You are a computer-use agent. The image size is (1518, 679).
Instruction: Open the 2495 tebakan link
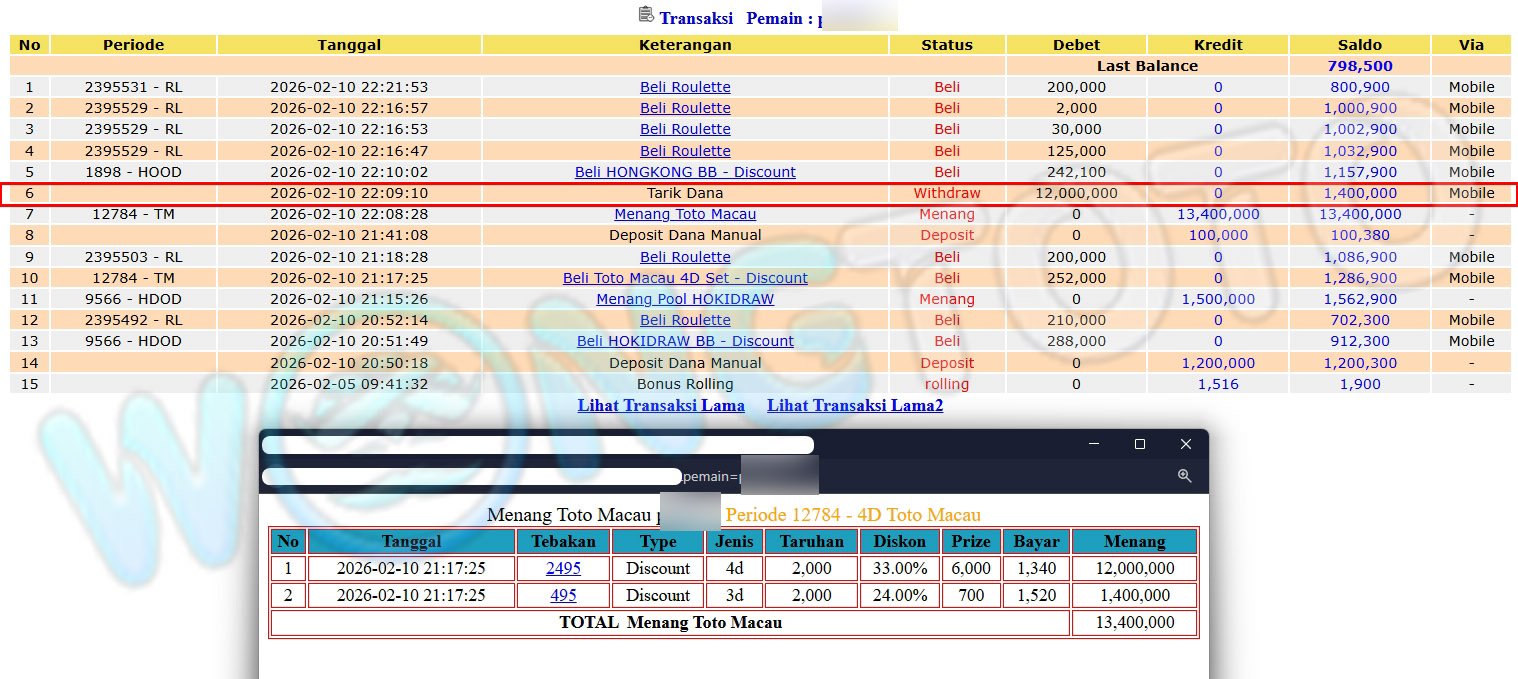point(563,568)
